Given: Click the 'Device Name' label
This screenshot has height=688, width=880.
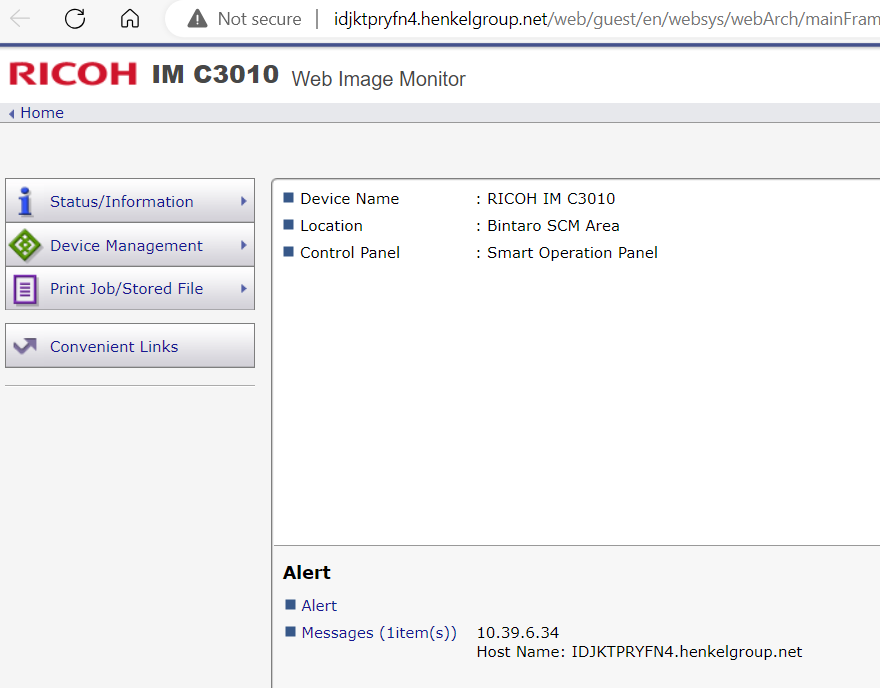Looking at the screenshot, I should (350, 199).
